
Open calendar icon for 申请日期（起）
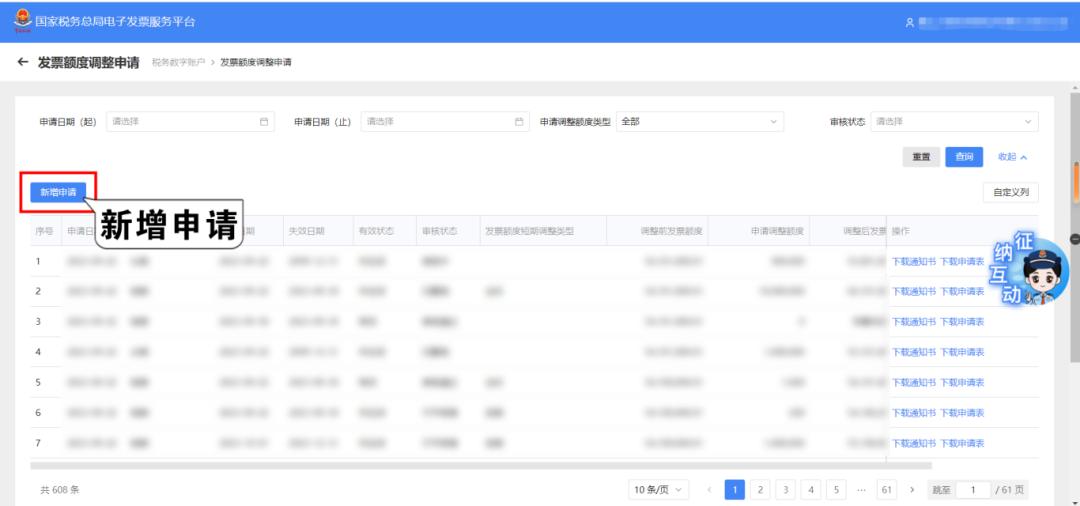click(264, 122)
